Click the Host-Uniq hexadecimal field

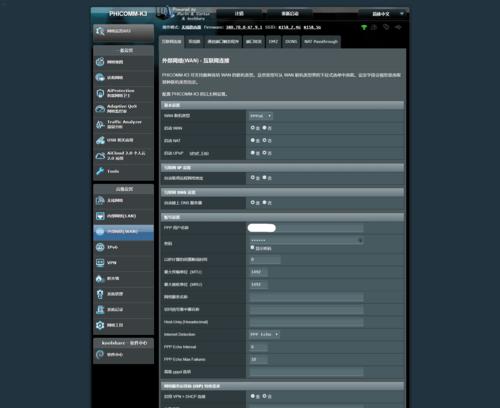(306, 322)
